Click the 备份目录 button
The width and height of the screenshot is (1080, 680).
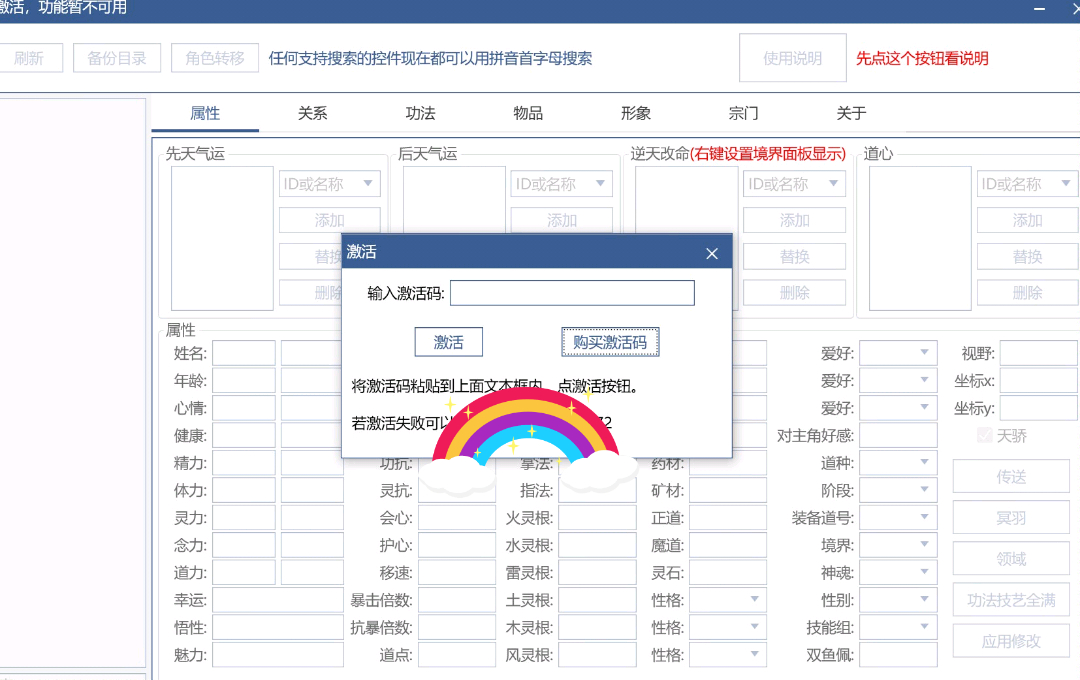117,58
